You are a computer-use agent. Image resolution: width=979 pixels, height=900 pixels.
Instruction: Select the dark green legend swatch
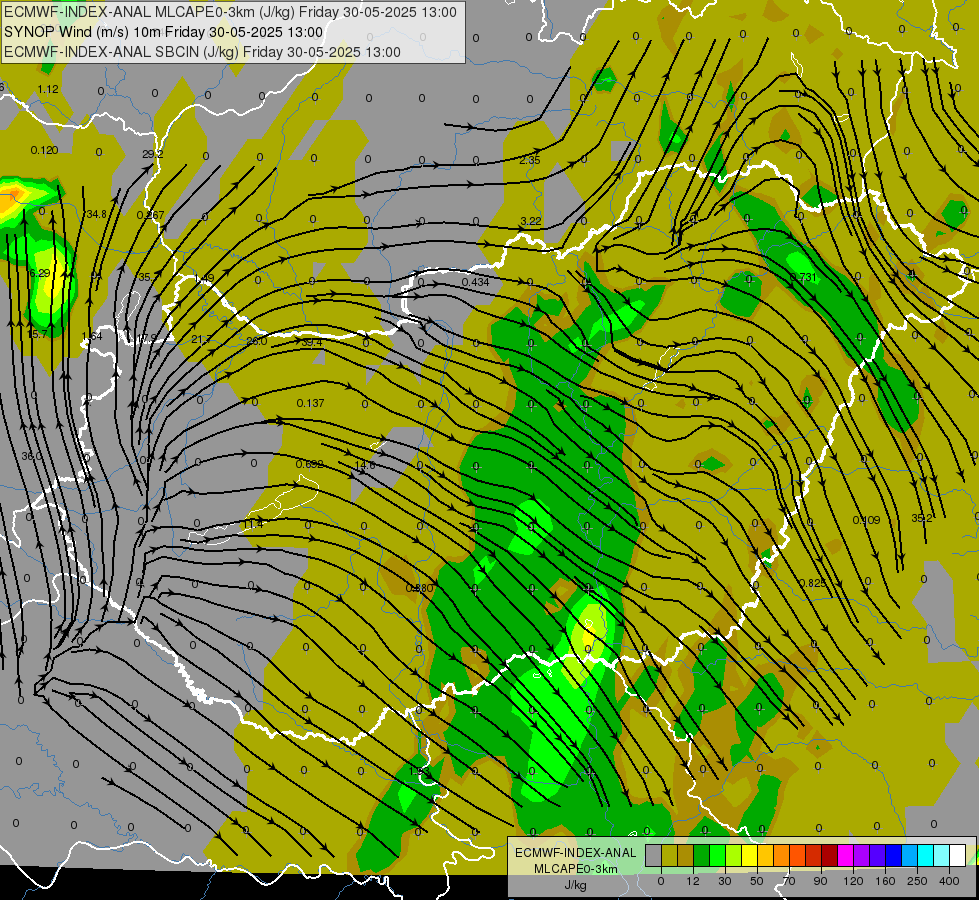coord(702,855)
